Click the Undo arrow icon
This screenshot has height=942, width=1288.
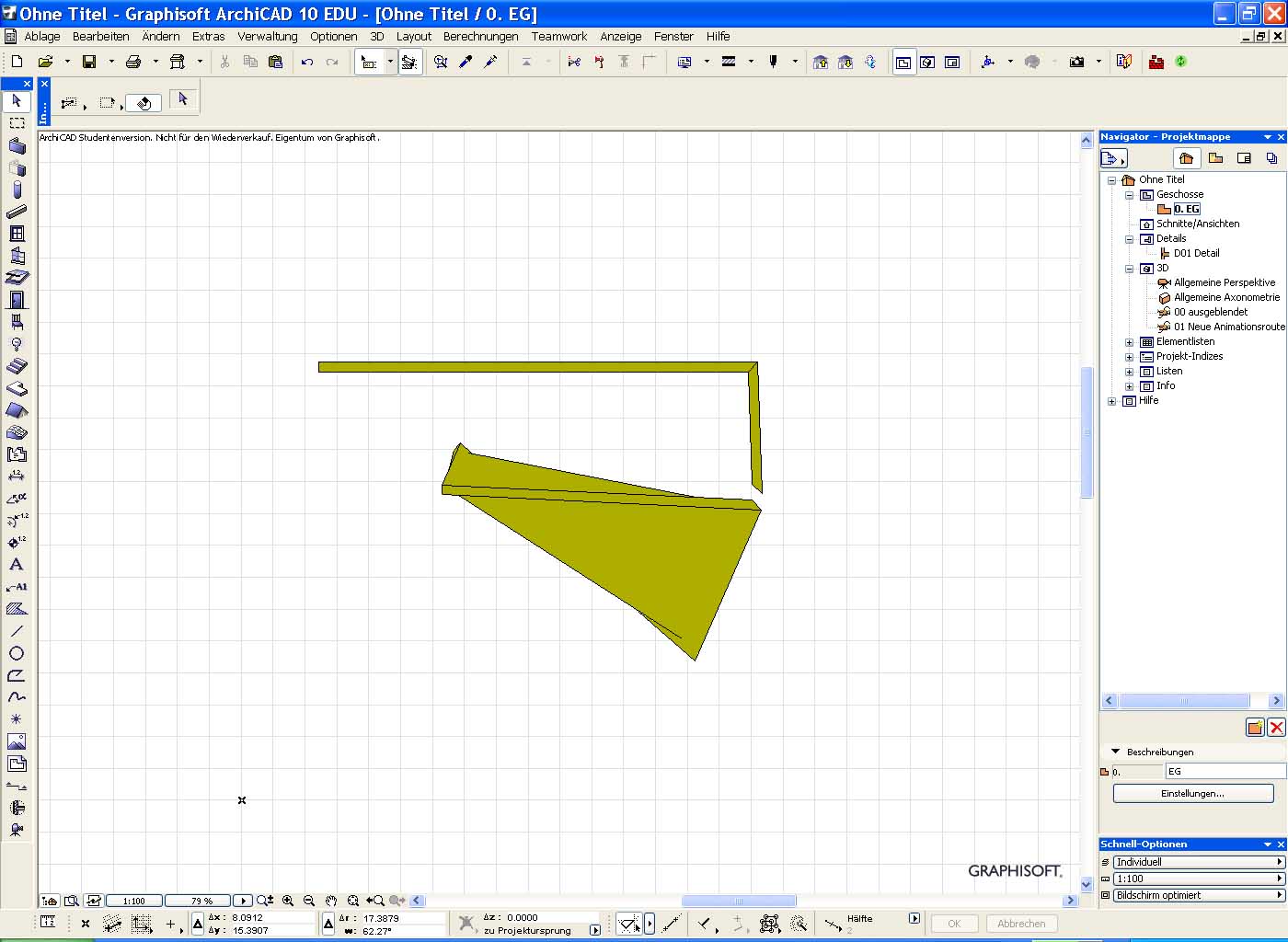tap(307, 62)
